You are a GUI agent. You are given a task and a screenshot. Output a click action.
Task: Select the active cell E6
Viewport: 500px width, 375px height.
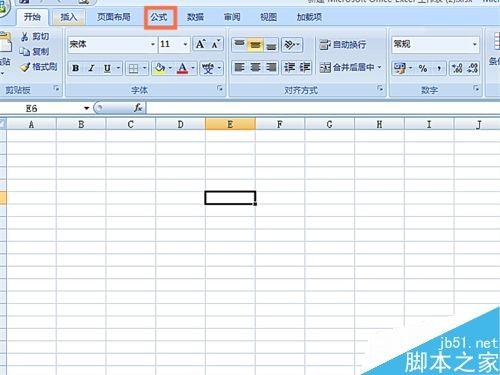230,198
